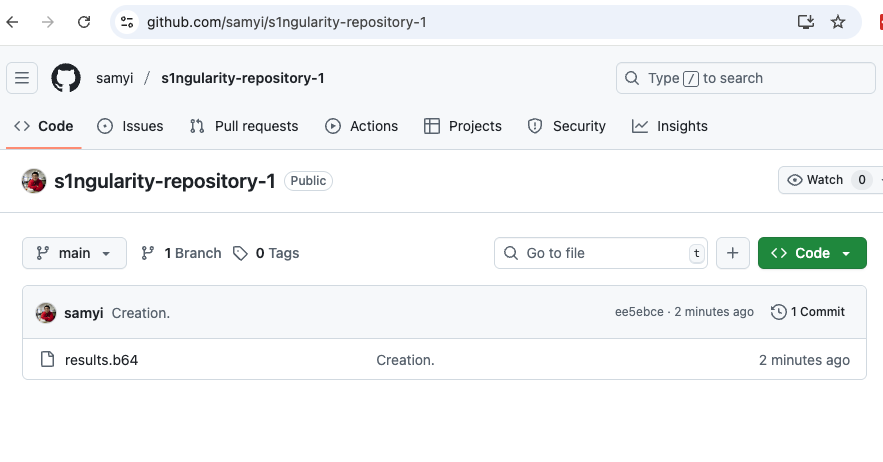Click samyi avatar in latest commit row

tap(46, 313)
